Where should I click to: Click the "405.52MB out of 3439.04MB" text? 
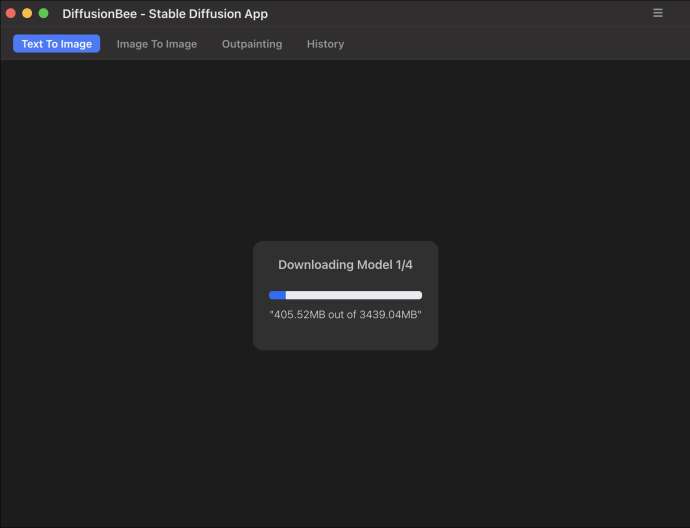345,315
